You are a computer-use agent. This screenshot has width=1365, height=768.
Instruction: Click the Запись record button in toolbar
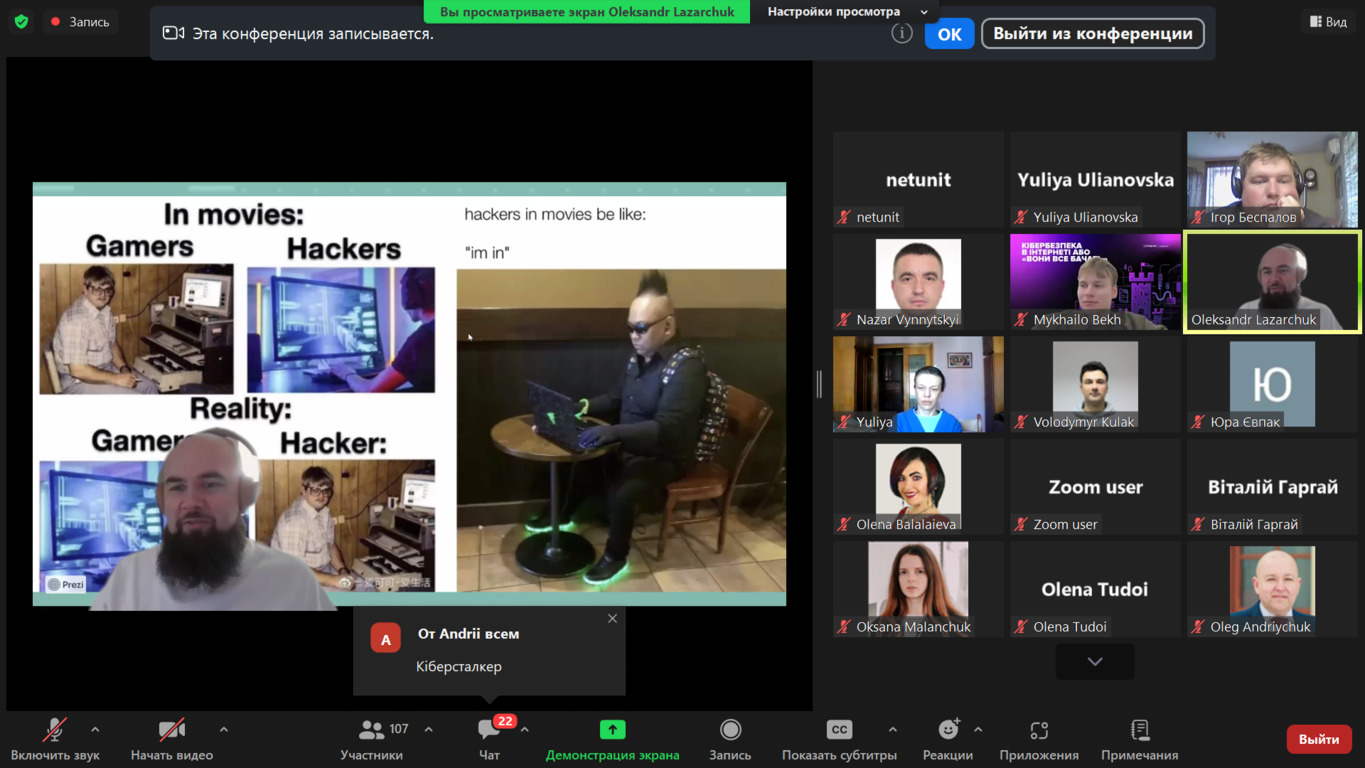(730, 740)
